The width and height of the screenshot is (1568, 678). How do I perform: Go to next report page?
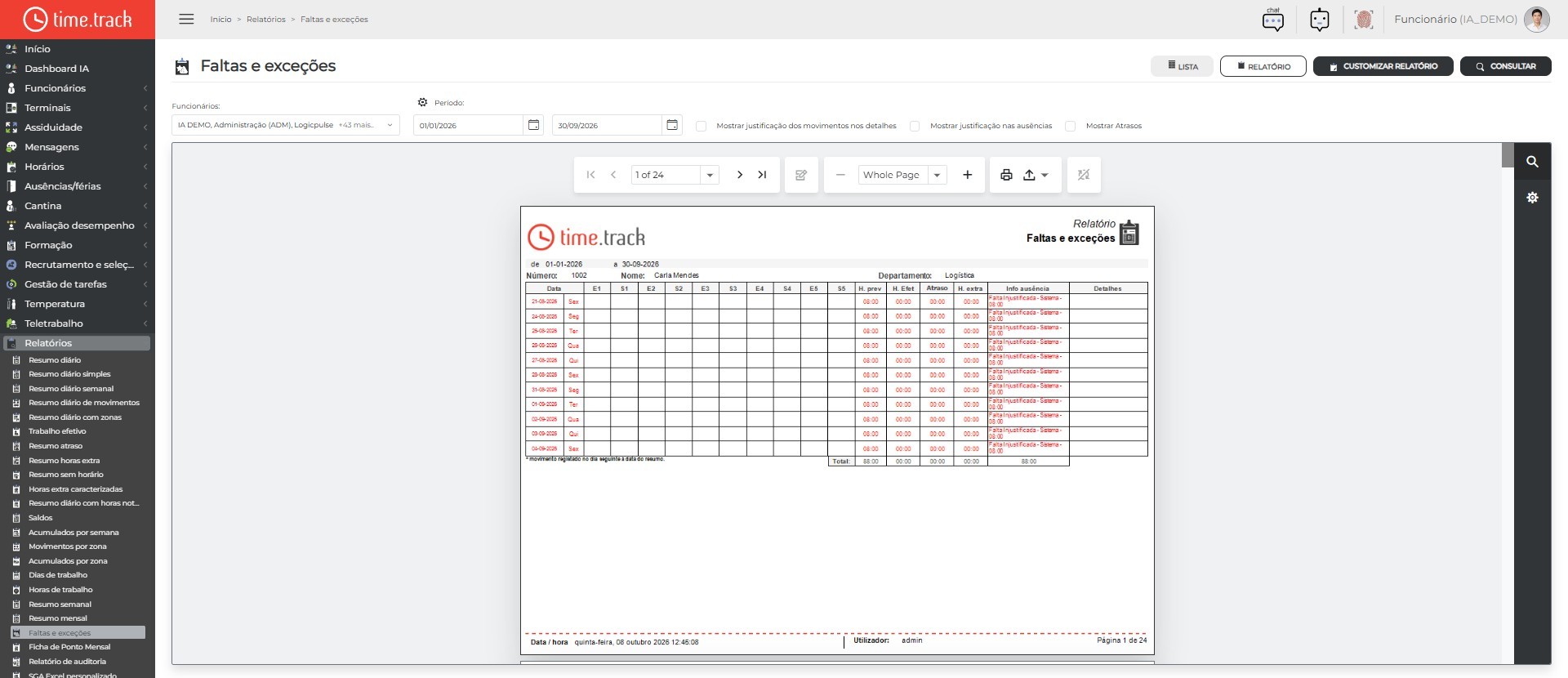pyautogui.click(x=740, y=175)
